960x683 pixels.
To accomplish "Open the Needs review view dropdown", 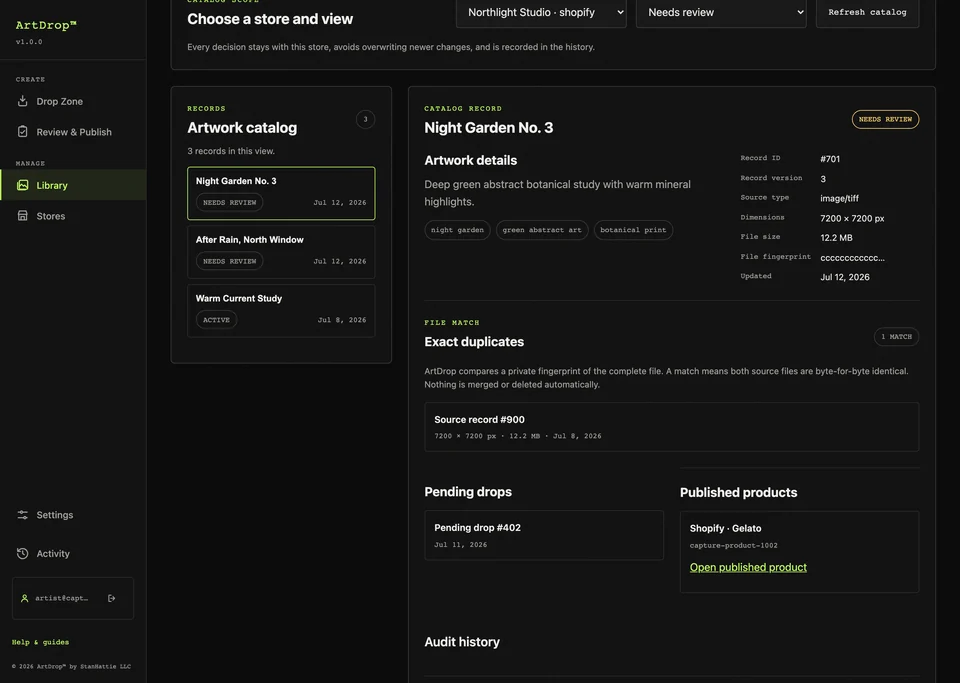I will pos(721,12).
